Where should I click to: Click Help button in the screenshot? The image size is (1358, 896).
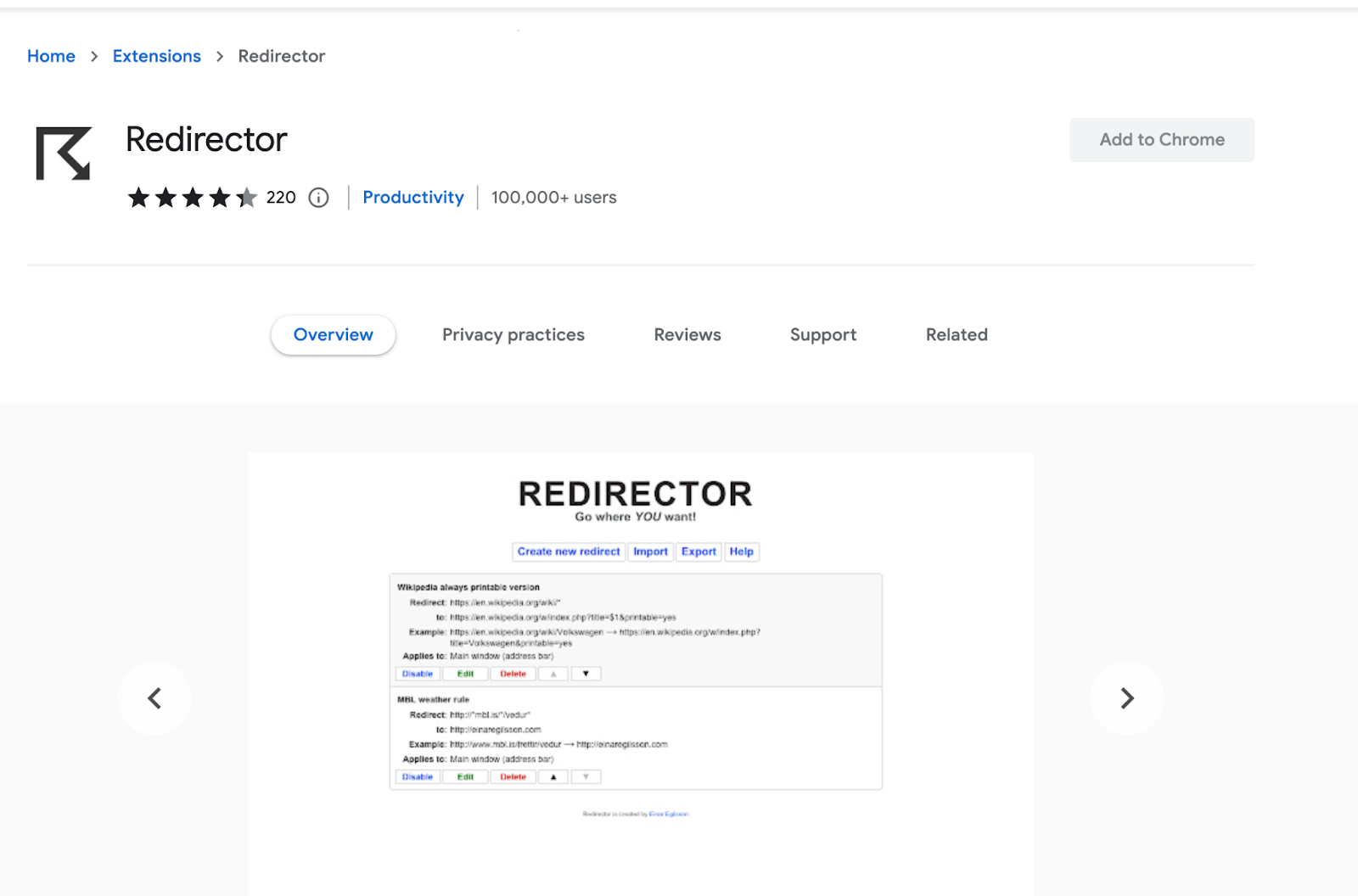click(742, 552)
